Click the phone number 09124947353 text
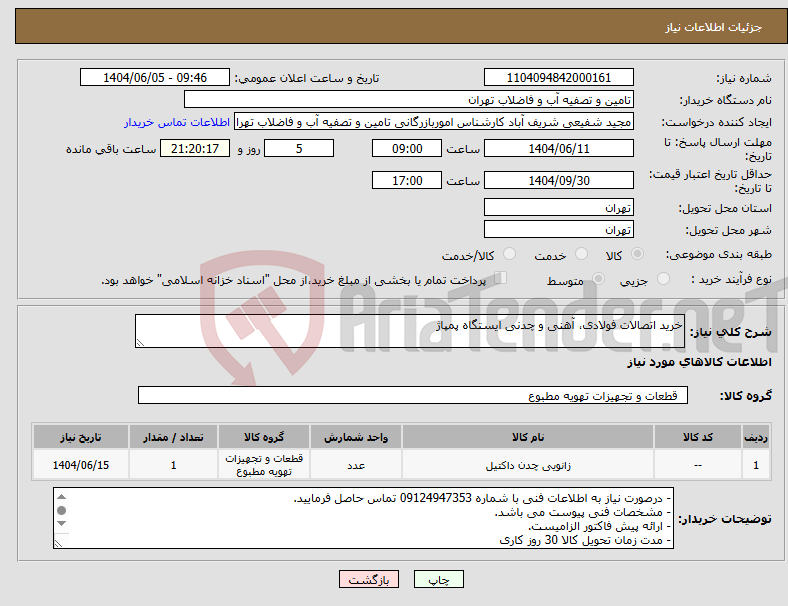The height and width of the screenshot is (606, 788). (436, 498)
